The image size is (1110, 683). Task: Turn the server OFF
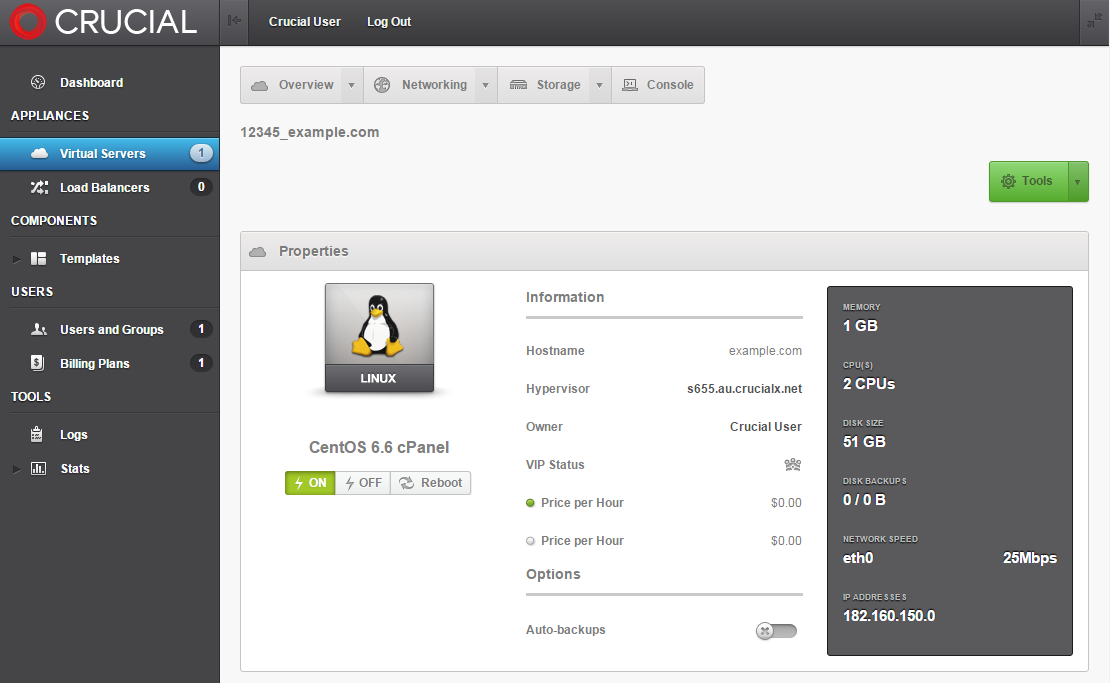click(x=362, y=483)
